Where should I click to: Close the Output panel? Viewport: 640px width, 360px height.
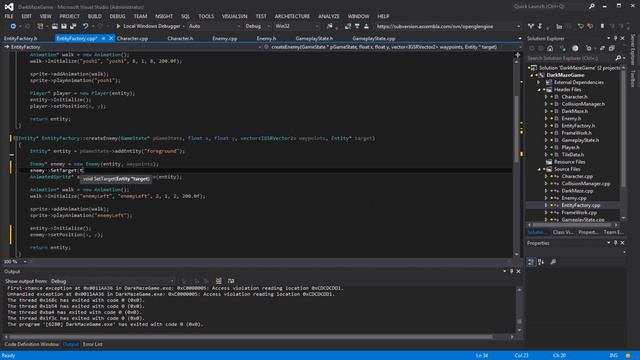pos(518,271)
